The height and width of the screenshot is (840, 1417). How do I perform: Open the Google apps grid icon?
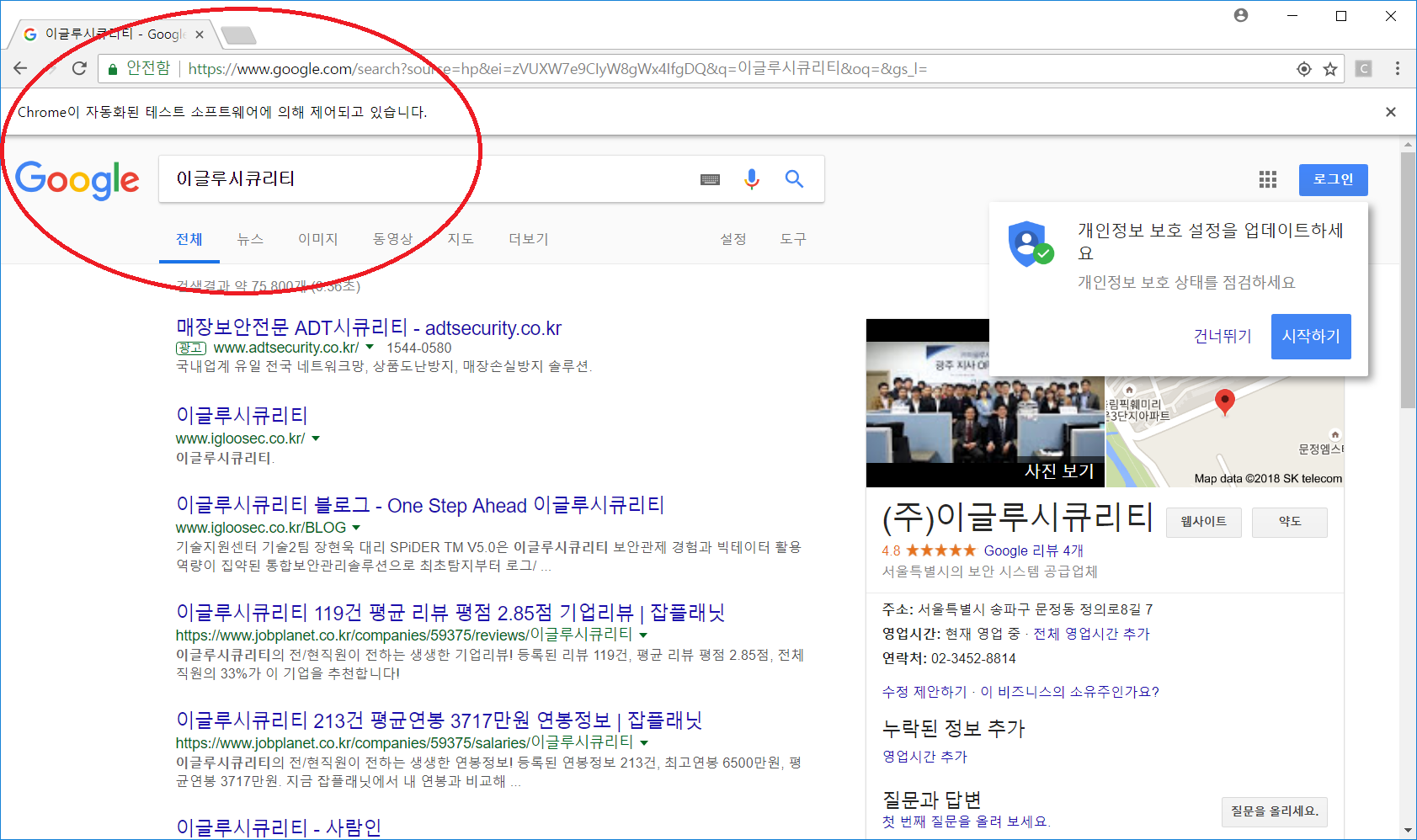[x=1268, y=179]
